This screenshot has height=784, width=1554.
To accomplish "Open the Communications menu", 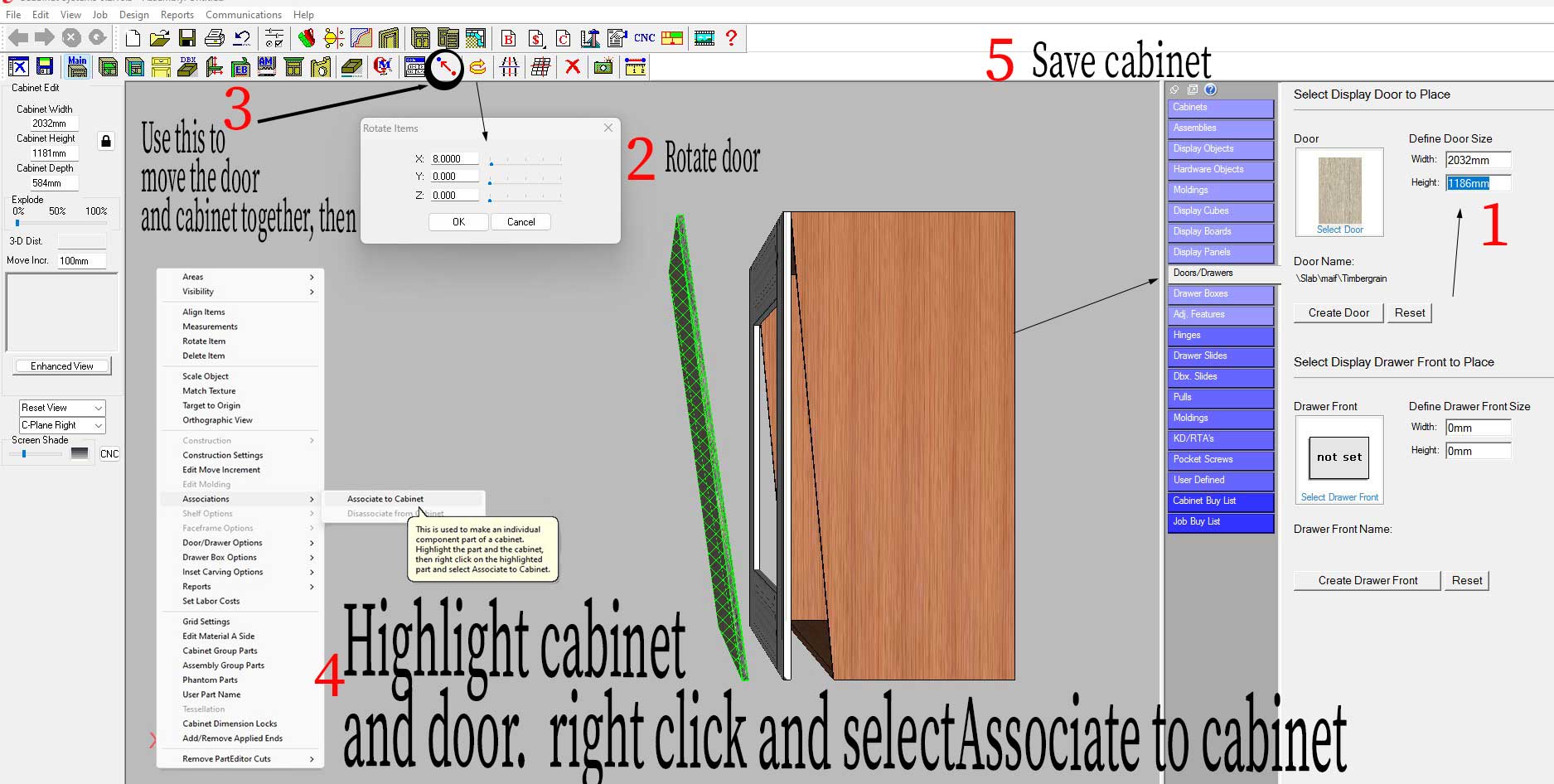I will [244, 15].
